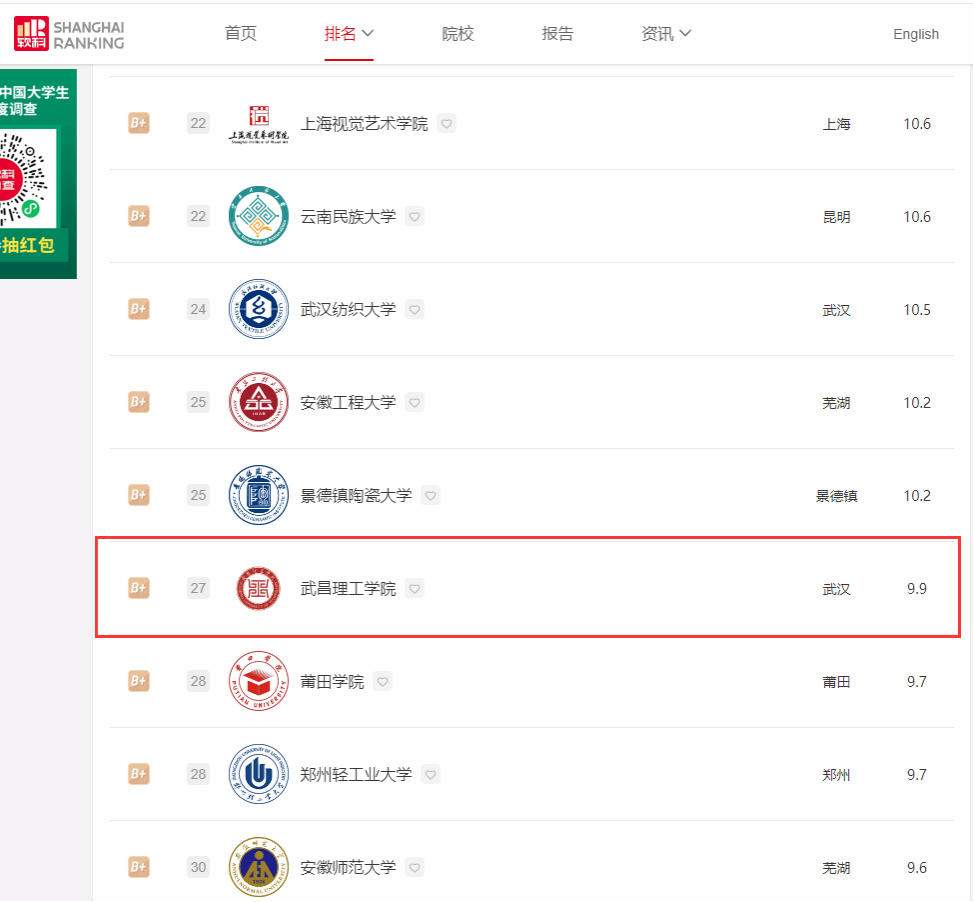Click 武昌理工学院 red seal logo
This screenshot has height=902, width=974.
[258, 588]
